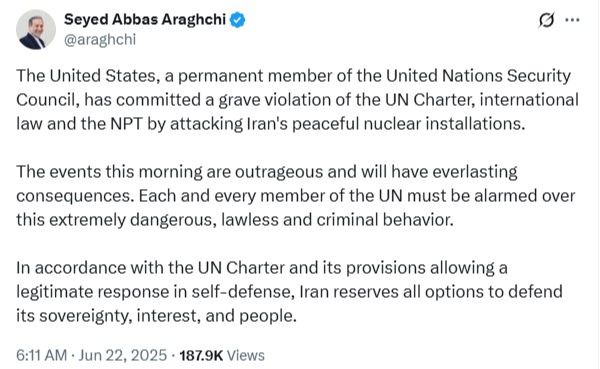Click the Views label
The height and width of the screenshot is (369, 600).
246,355
